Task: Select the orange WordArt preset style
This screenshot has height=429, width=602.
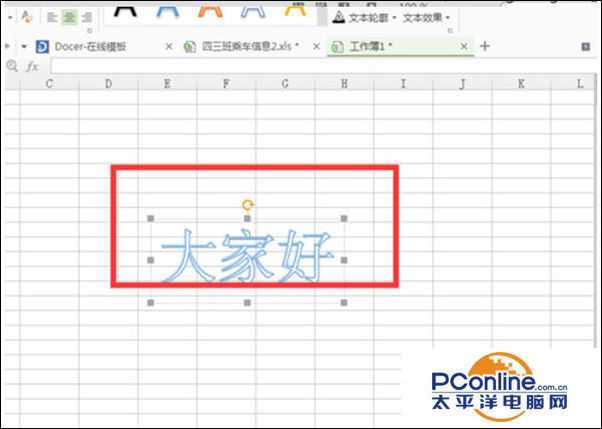Action: 210,12
